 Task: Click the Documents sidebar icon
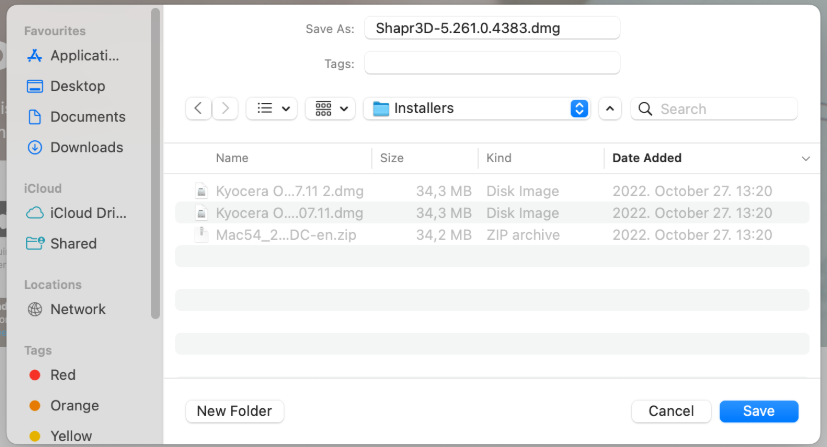coord(35,116)
